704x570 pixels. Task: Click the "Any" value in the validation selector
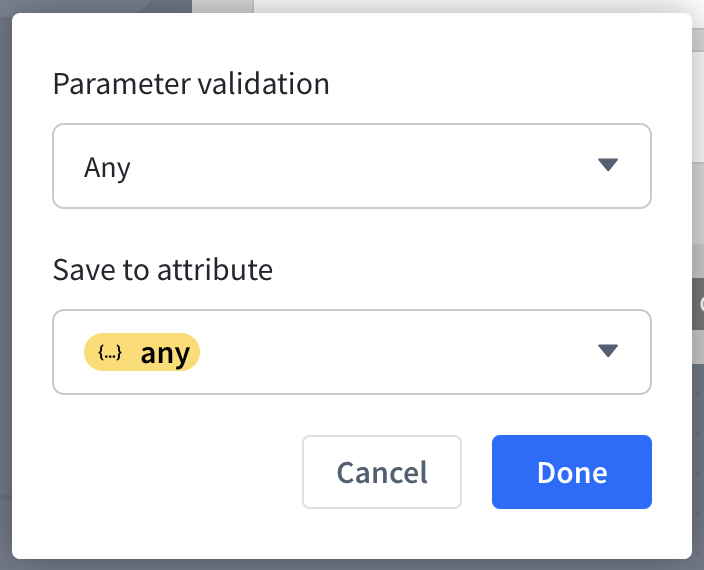click(107, 167)
